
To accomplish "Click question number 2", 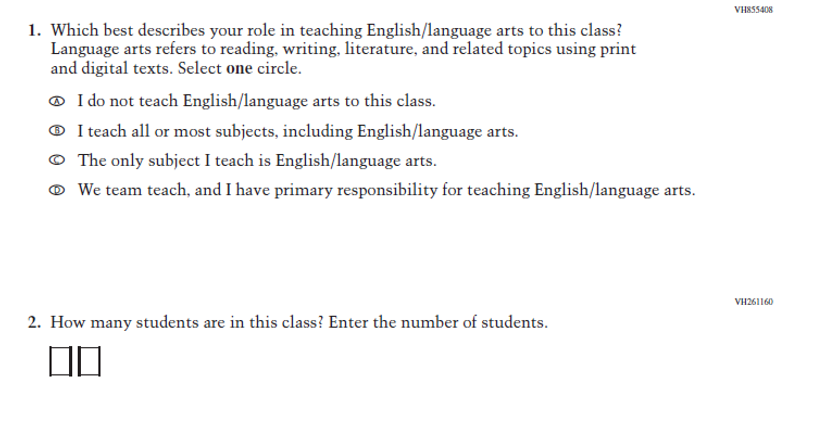I will (34, 323).
